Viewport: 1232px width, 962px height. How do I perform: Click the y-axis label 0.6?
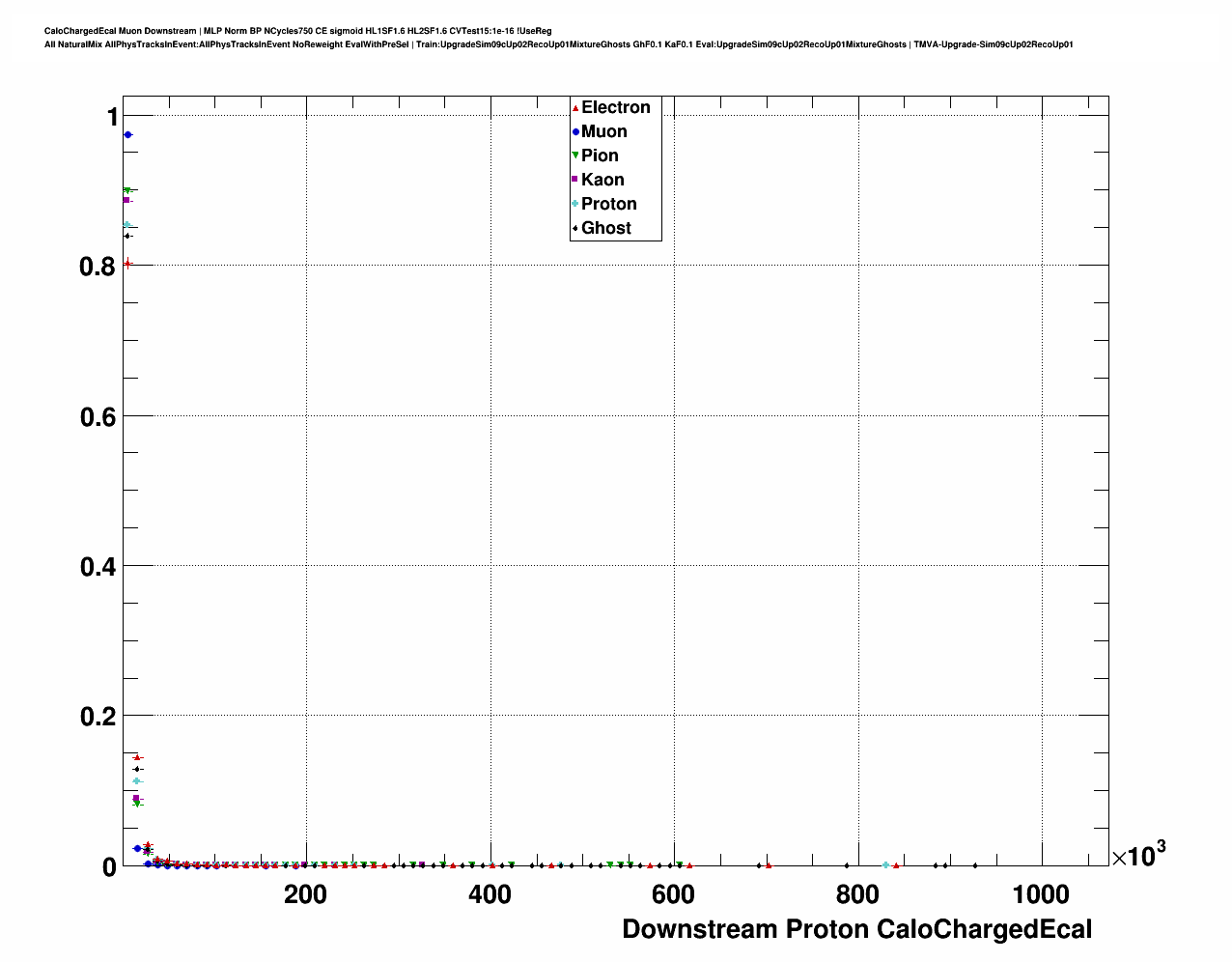[98, 416]
